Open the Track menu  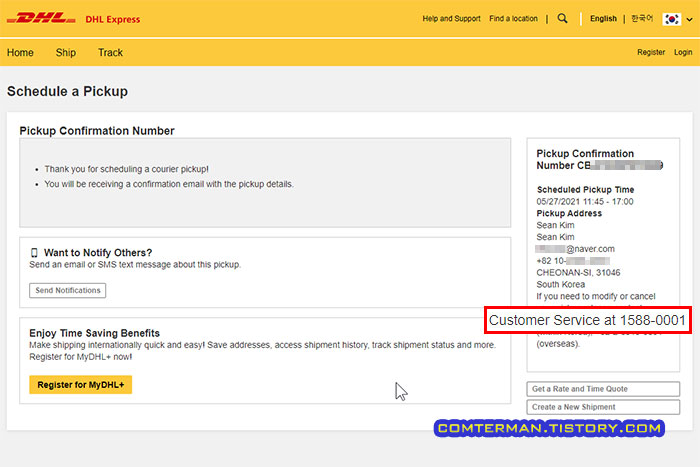[110, 53]
